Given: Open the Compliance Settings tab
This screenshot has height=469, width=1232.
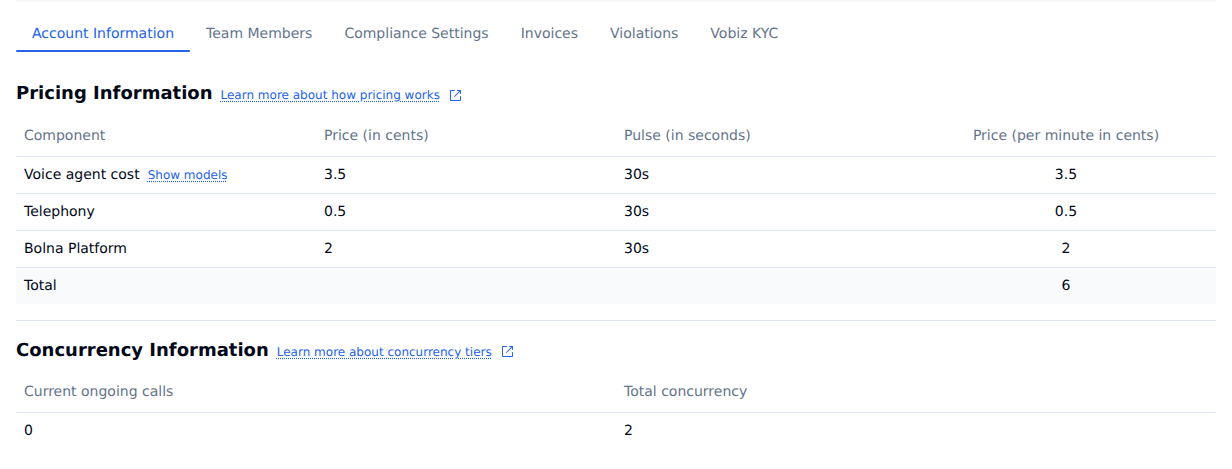Looking at the screenshot, I should point(416,33).
